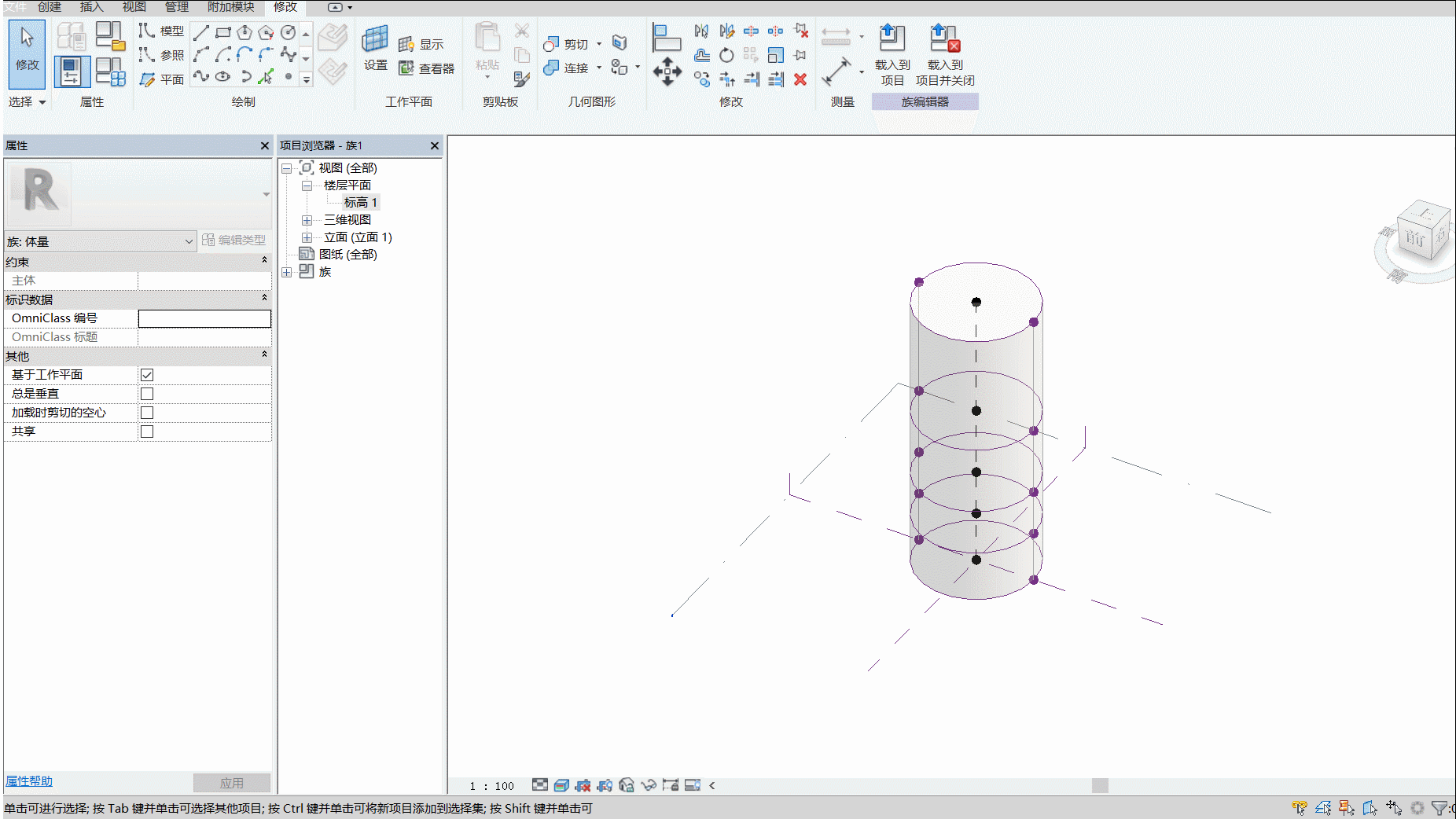Image resolution: width=1456 pixels, height=819 pixels.
Task: Click the red Delete X icon
Action: click(x=800, y=79)
